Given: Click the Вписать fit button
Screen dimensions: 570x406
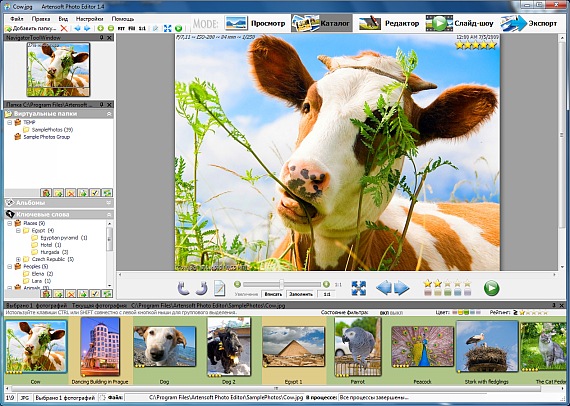Looking at the screenshot, I should (273, 294).
